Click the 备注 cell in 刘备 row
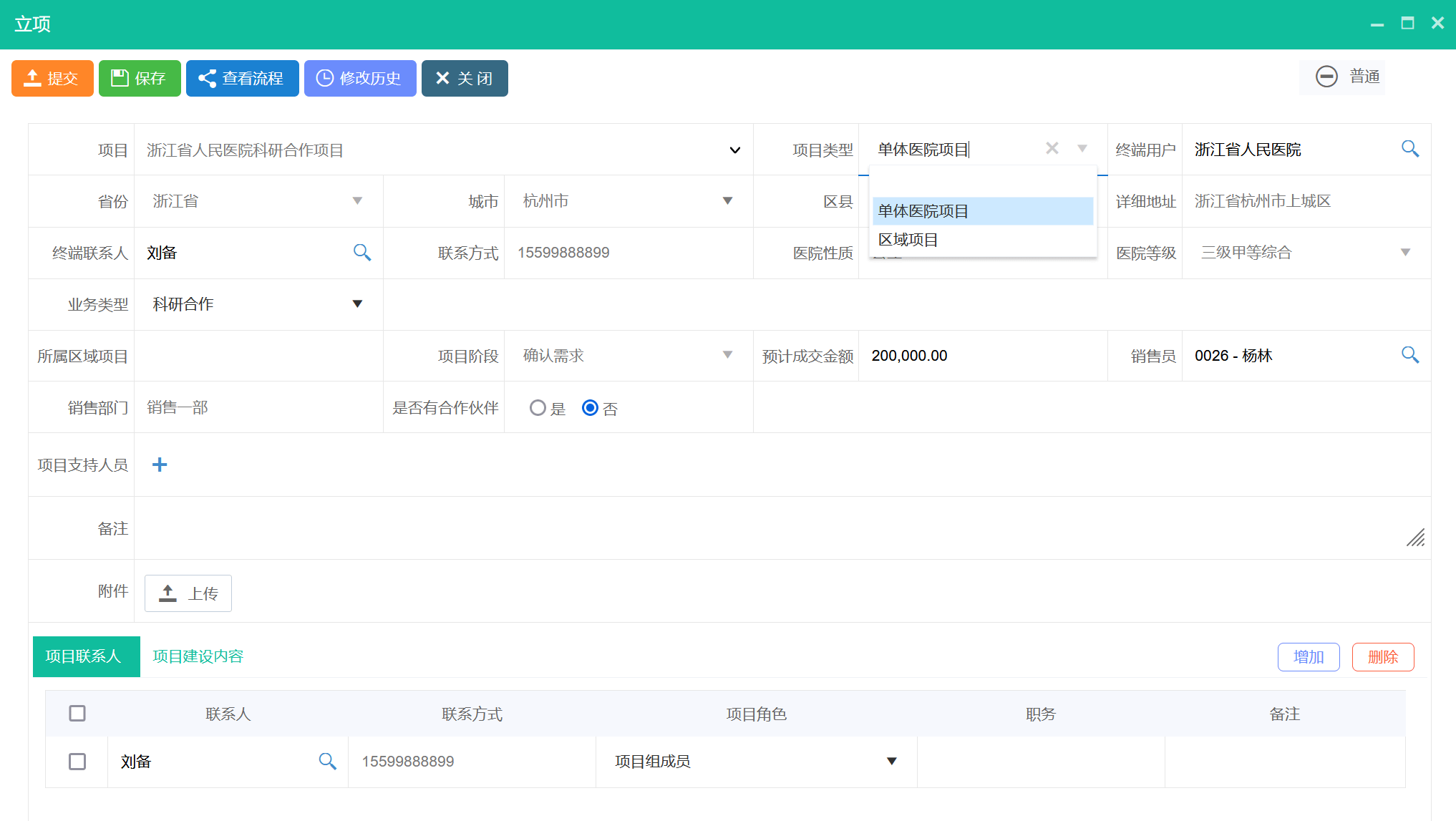Screen dimensions: 1456x821 pyautogui.click(x=1285, y=762)
